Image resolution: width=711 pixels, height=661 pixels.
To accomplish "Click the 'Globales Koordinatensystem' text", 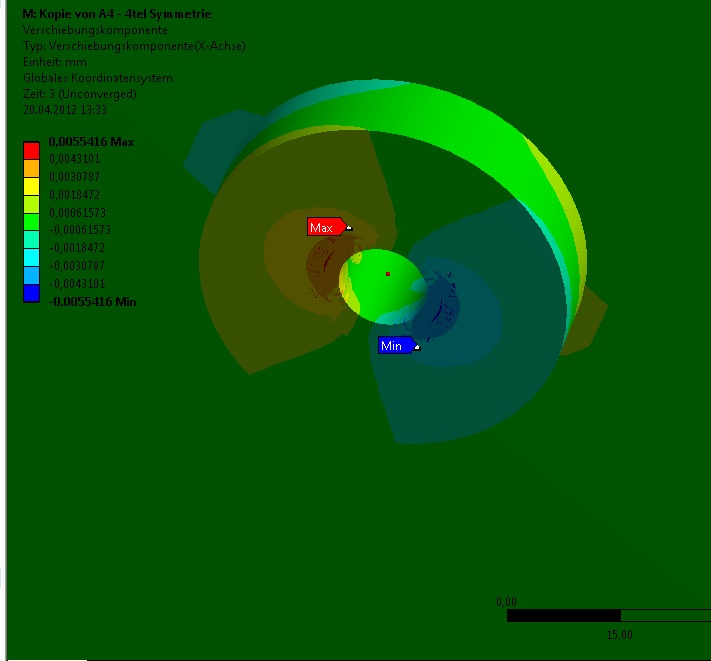I will point(97,78).
